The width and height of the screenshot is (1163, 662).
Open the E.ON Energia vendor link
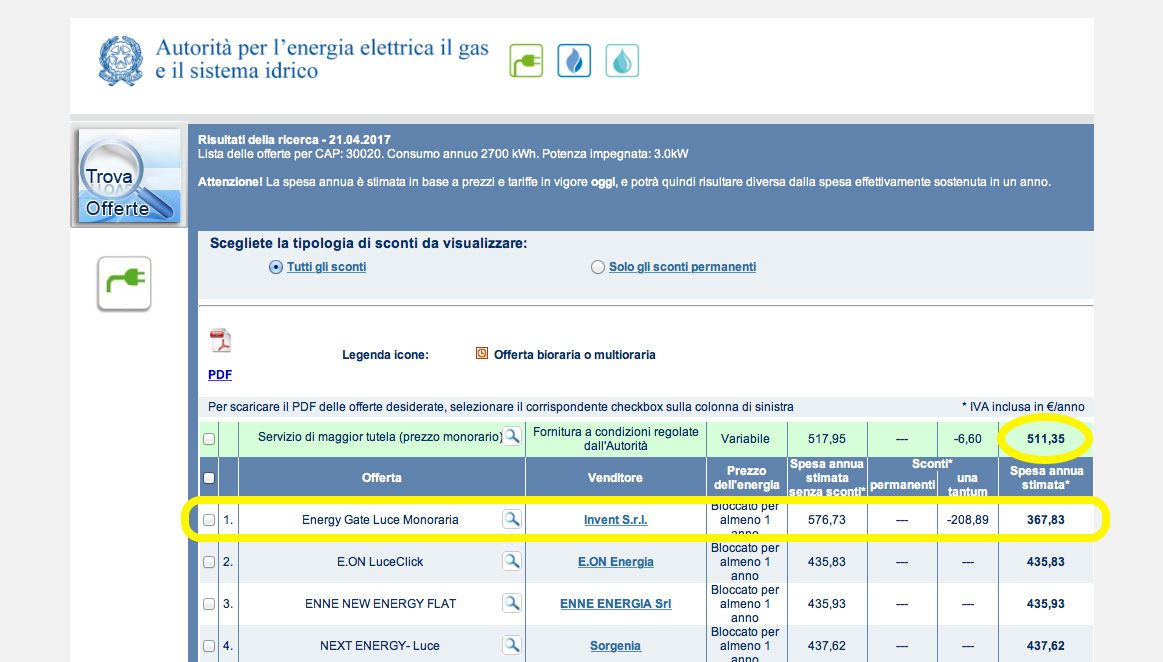click(x=616, y=562)
